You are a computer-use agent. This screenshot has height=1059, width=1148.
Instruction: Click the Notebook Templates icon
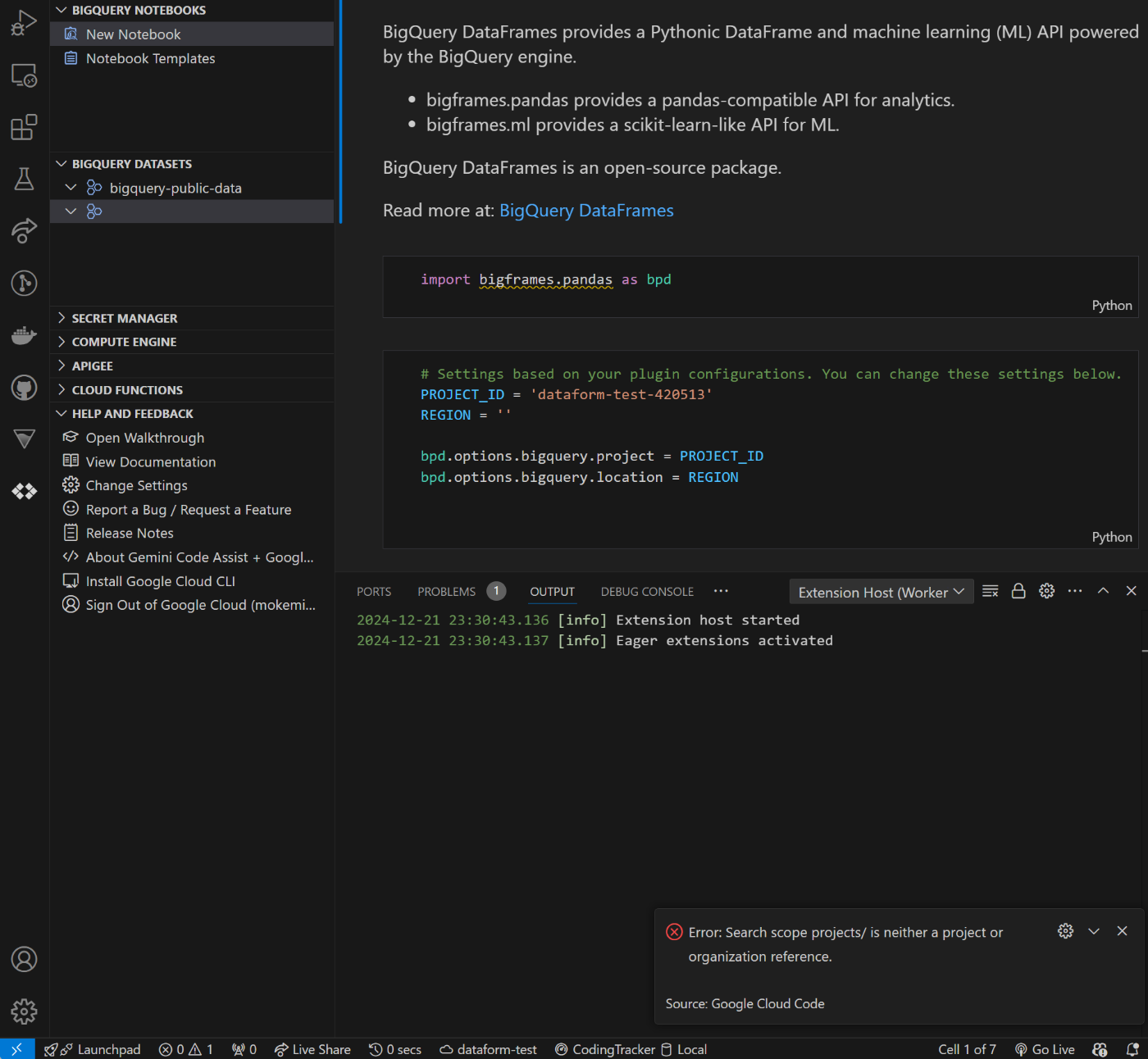coord(71,58)
